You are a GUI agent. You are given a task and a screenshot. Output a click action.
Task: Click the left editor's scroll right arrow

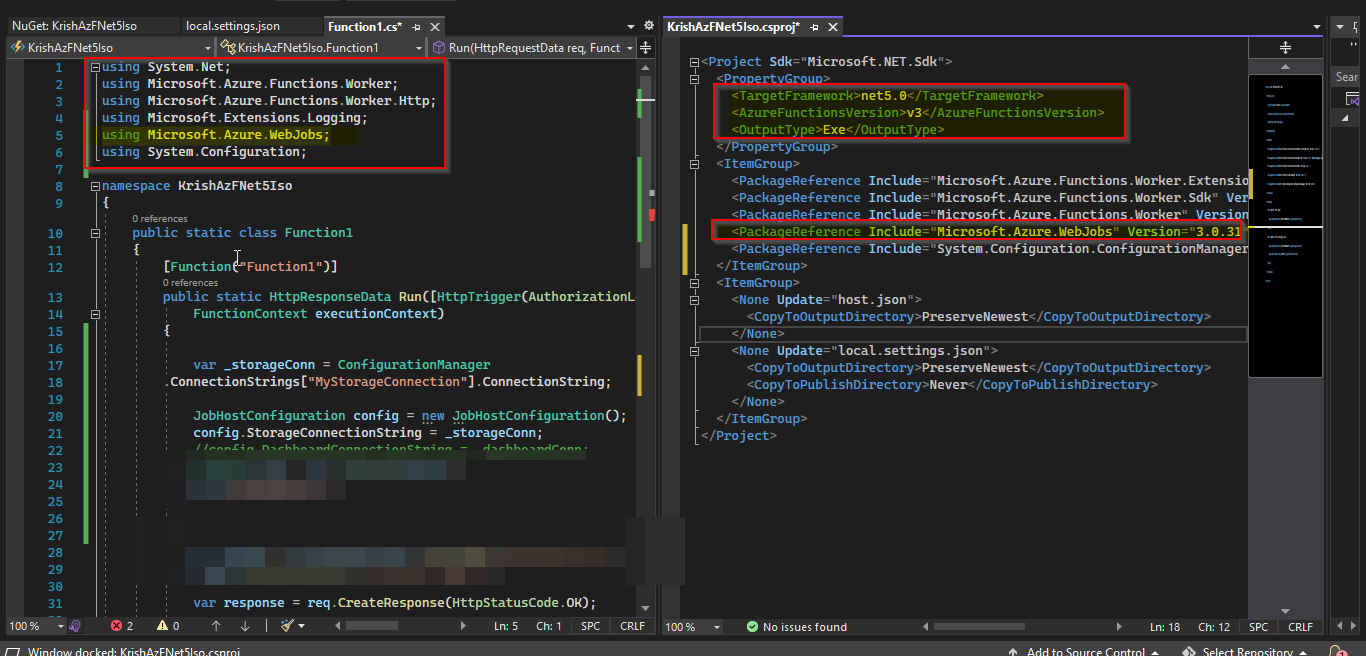click(462, 627)
